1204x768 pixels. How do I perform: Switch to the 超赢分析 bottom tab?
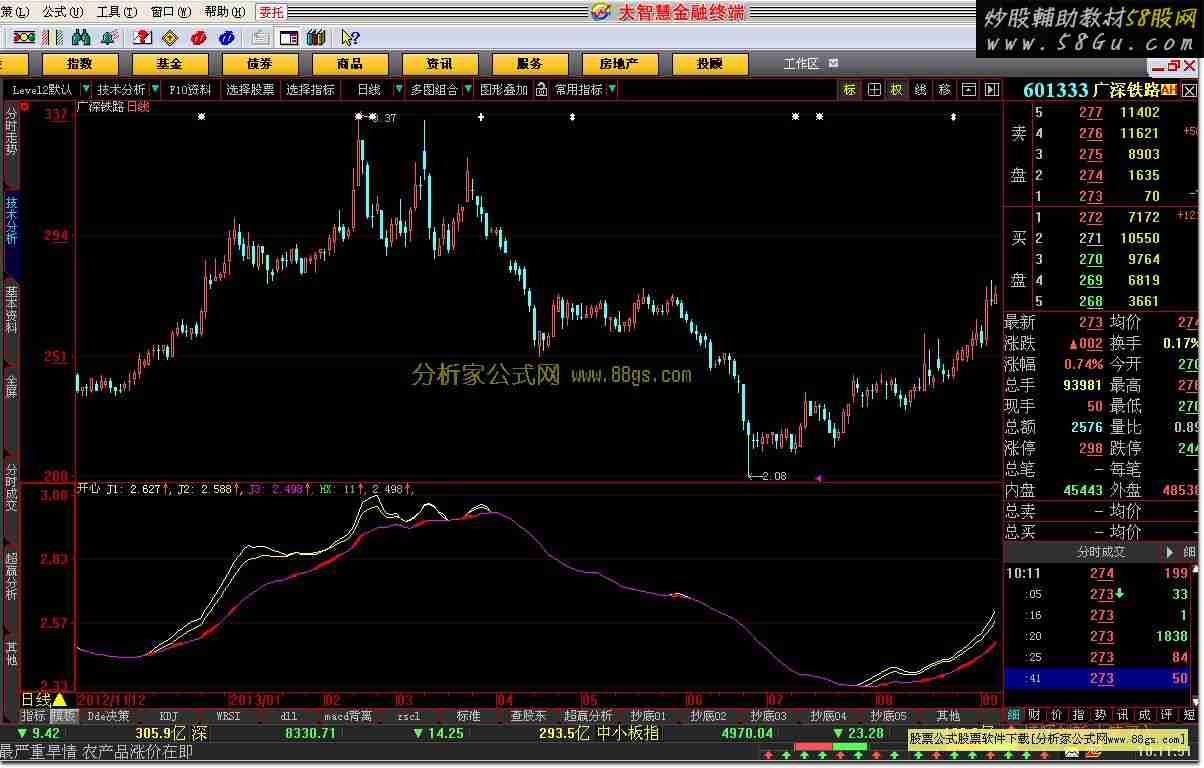pos(588,716)
